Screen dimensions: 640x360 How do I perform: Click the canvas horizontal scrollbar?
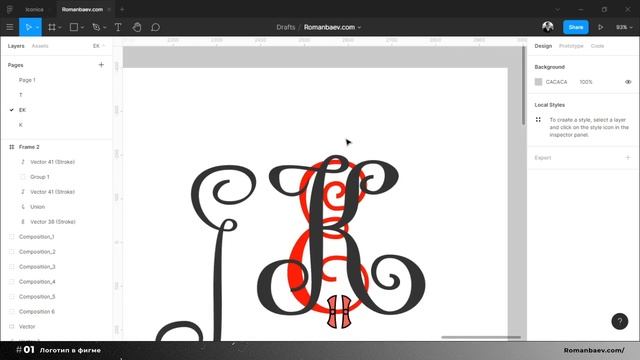481,338
